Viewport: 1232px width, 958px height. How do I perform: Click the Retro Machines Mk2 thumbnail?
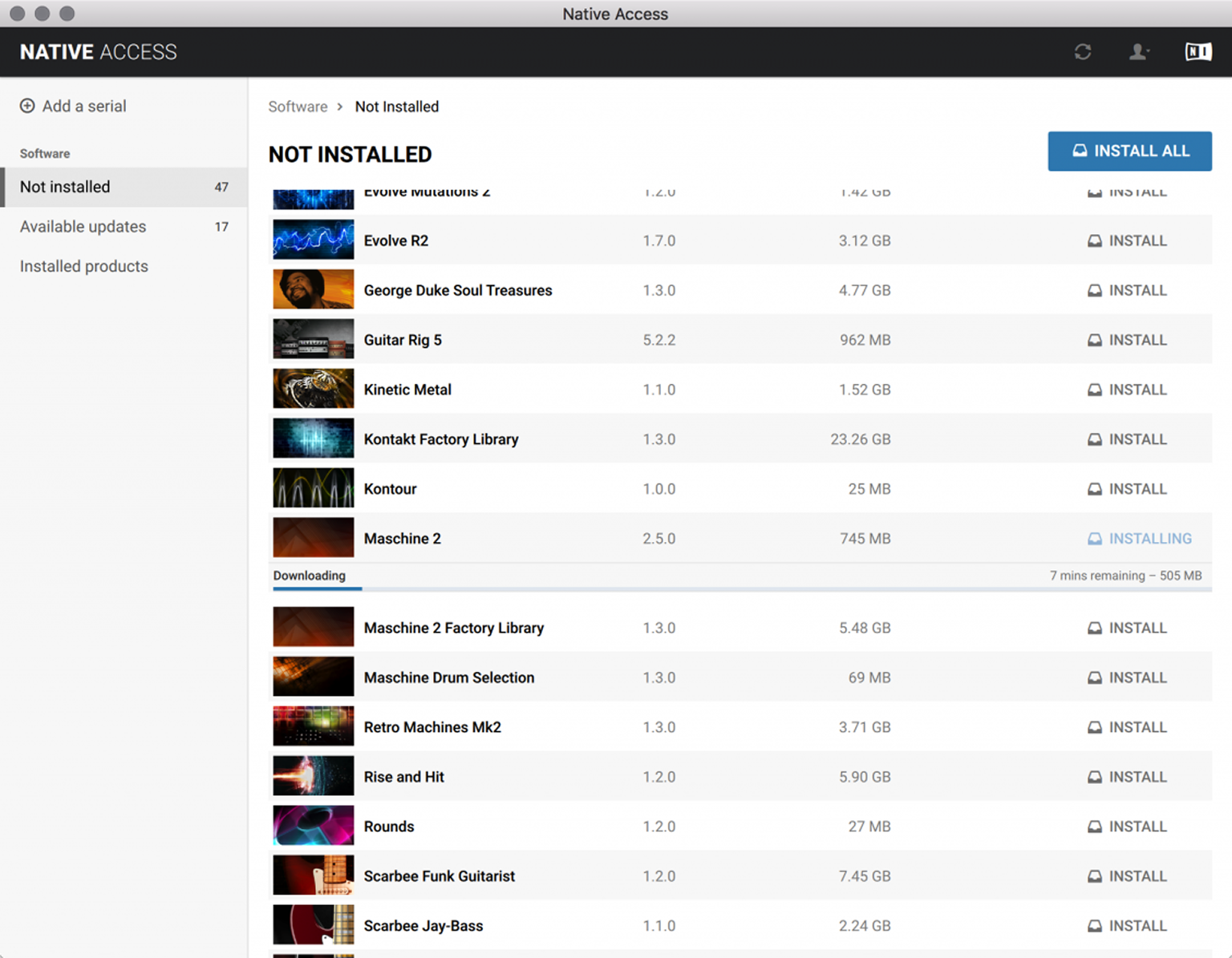point(313,726)
